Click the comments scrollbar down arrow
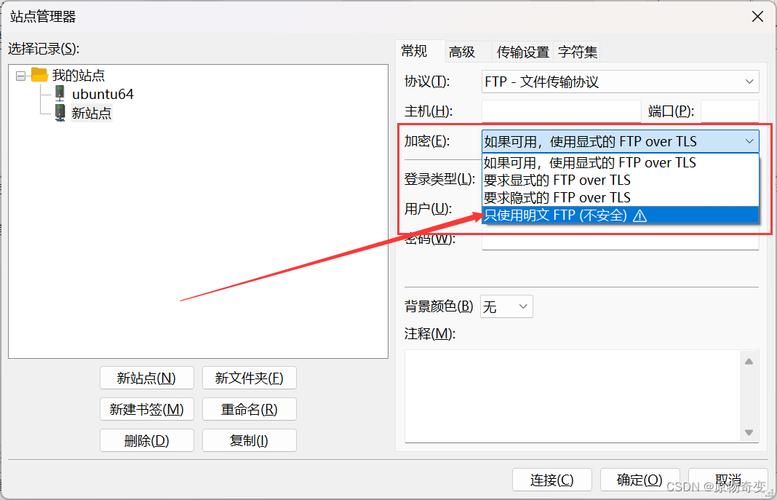The width and height of the screenshot is (777, 500). (749, 433)
